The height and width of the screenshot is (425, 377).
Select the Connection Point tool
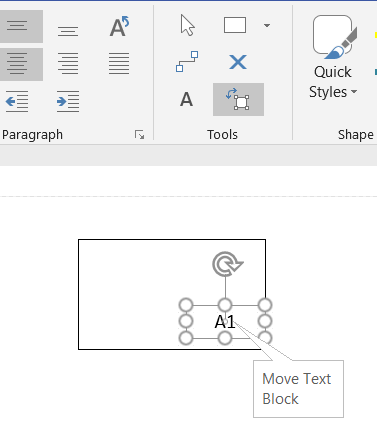click(x=238, y=62)
